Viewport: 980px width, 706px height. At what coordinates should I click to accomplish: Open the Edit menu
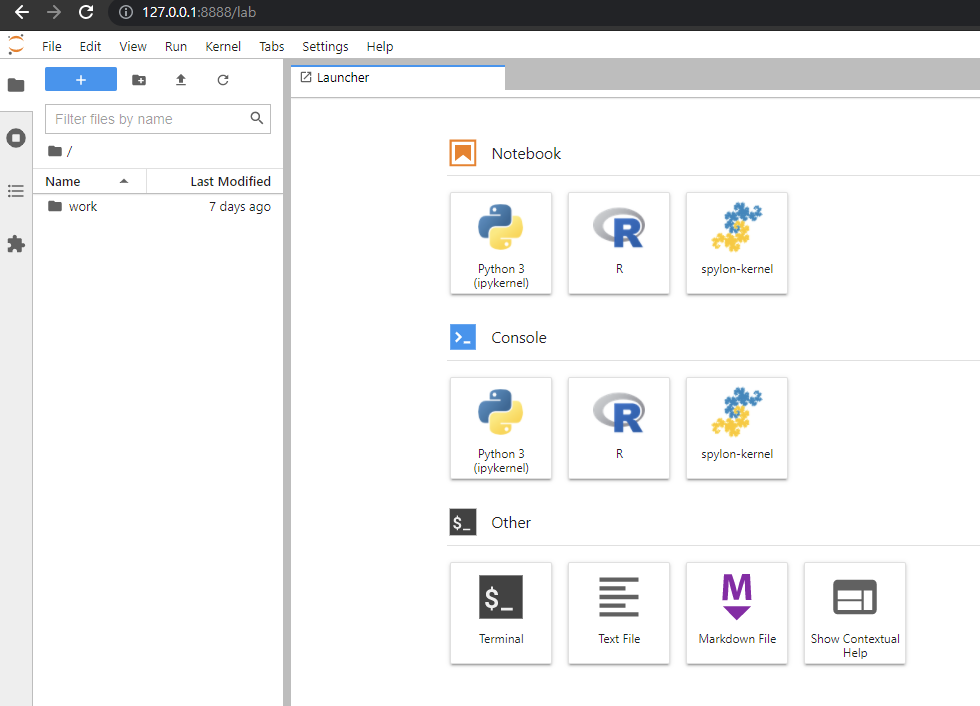[x=90, y=46]
